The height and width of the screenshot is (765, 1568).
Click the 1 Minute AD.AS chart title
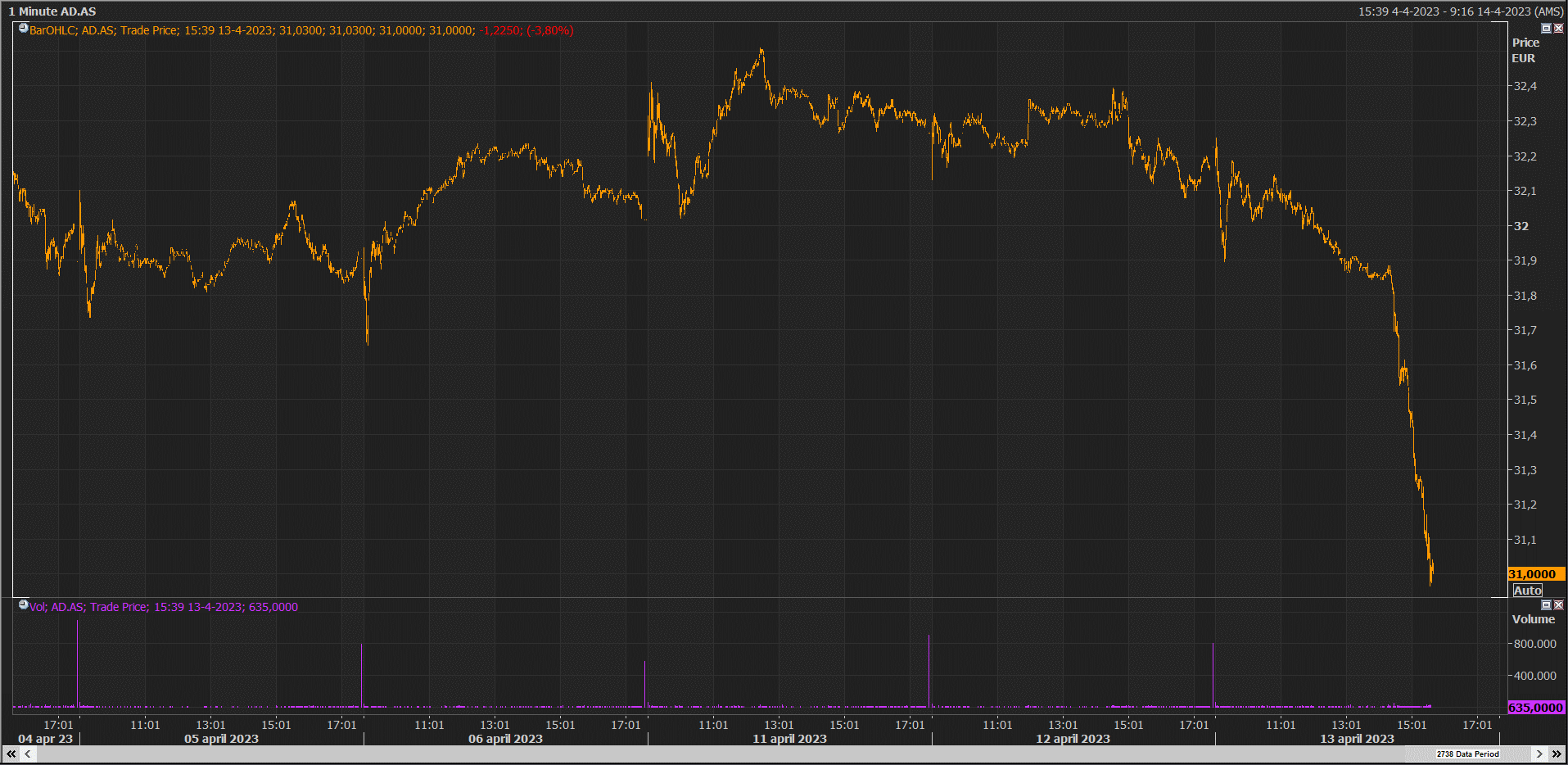[x=52, y=11]
